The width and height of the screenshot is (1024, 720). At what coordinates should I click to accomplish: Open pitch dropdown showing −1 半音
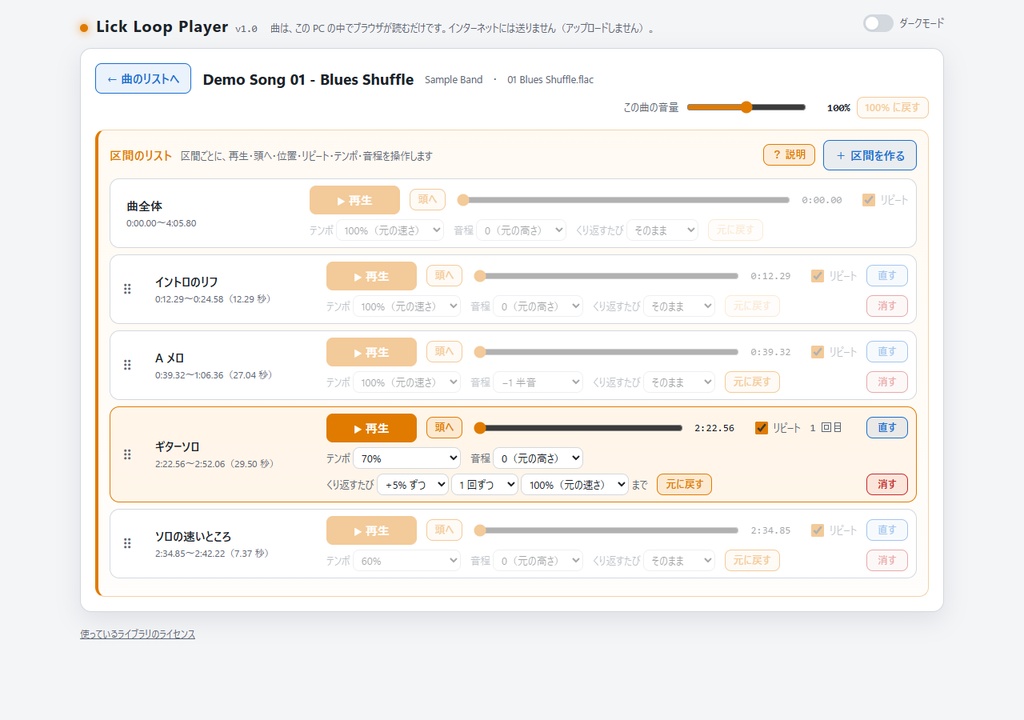point(538,382)
